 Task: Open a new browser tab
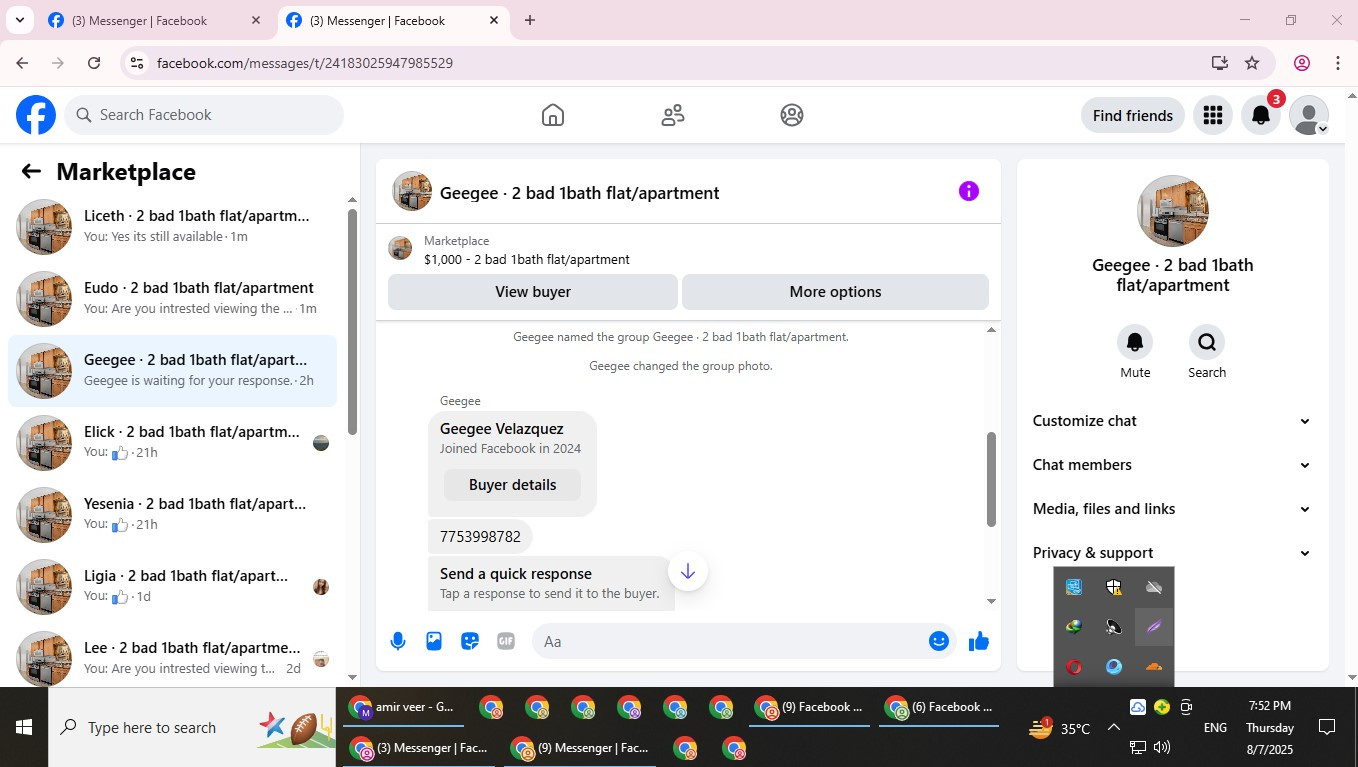click(x=530, y=20)
